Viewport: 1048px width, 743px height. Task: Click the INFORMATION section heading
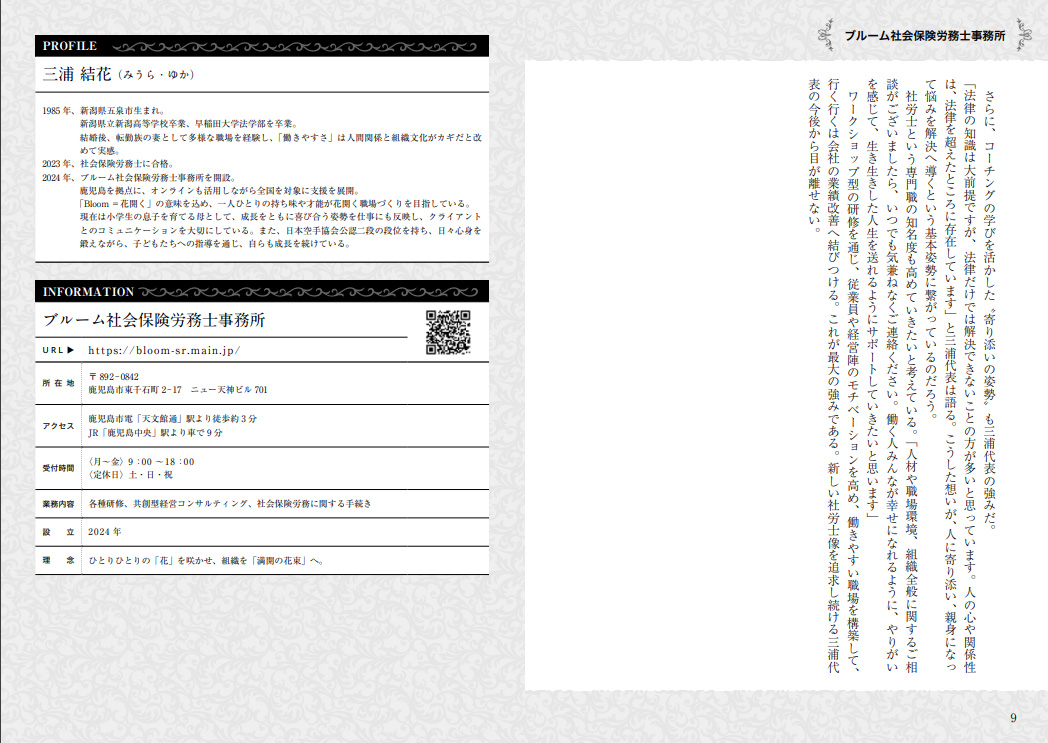point(88,292)
